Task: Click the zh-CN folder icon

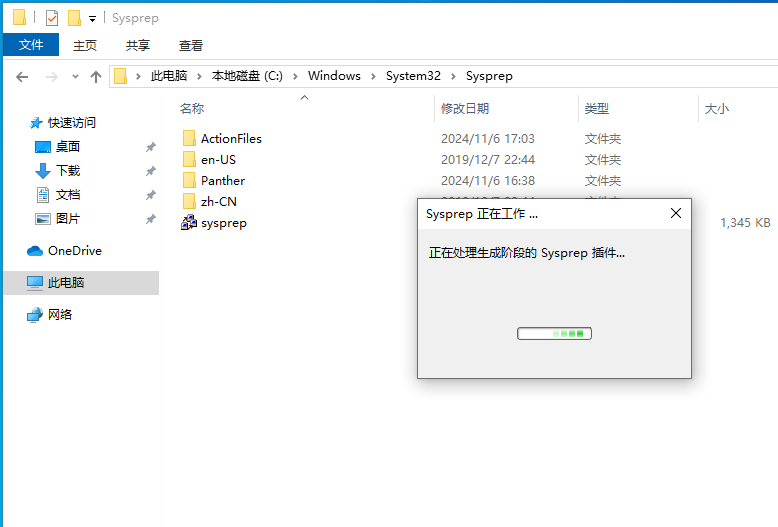Action: tap(189, 201)
